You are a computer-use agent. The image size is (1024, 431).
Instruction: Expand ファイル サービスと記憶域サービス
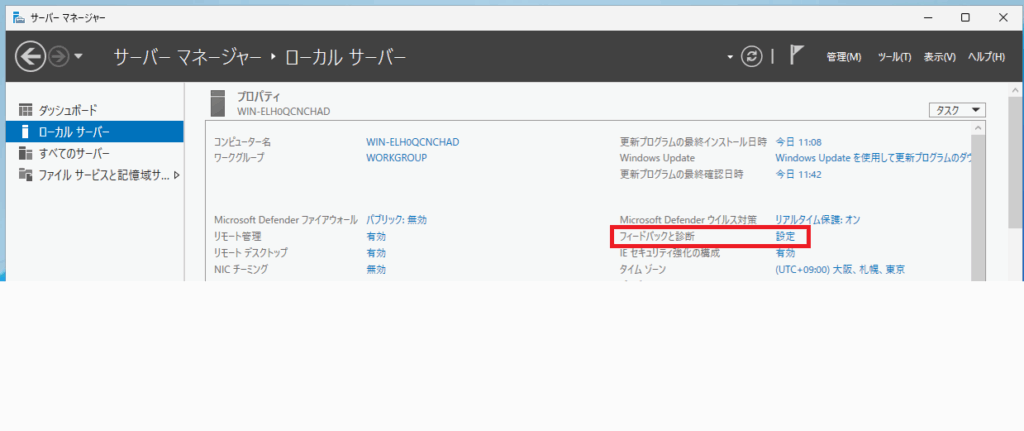pos(177,175)
